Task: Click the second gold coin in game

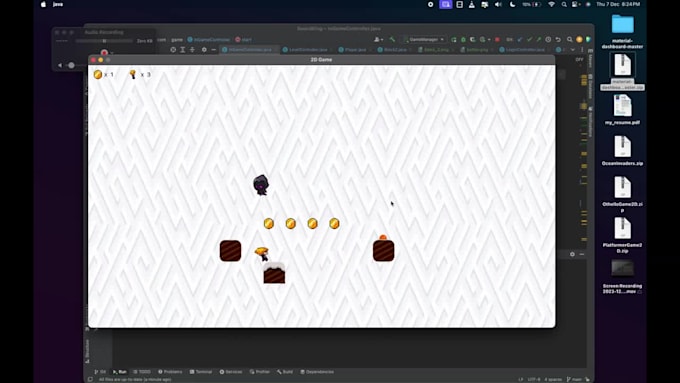Action: 291,223
